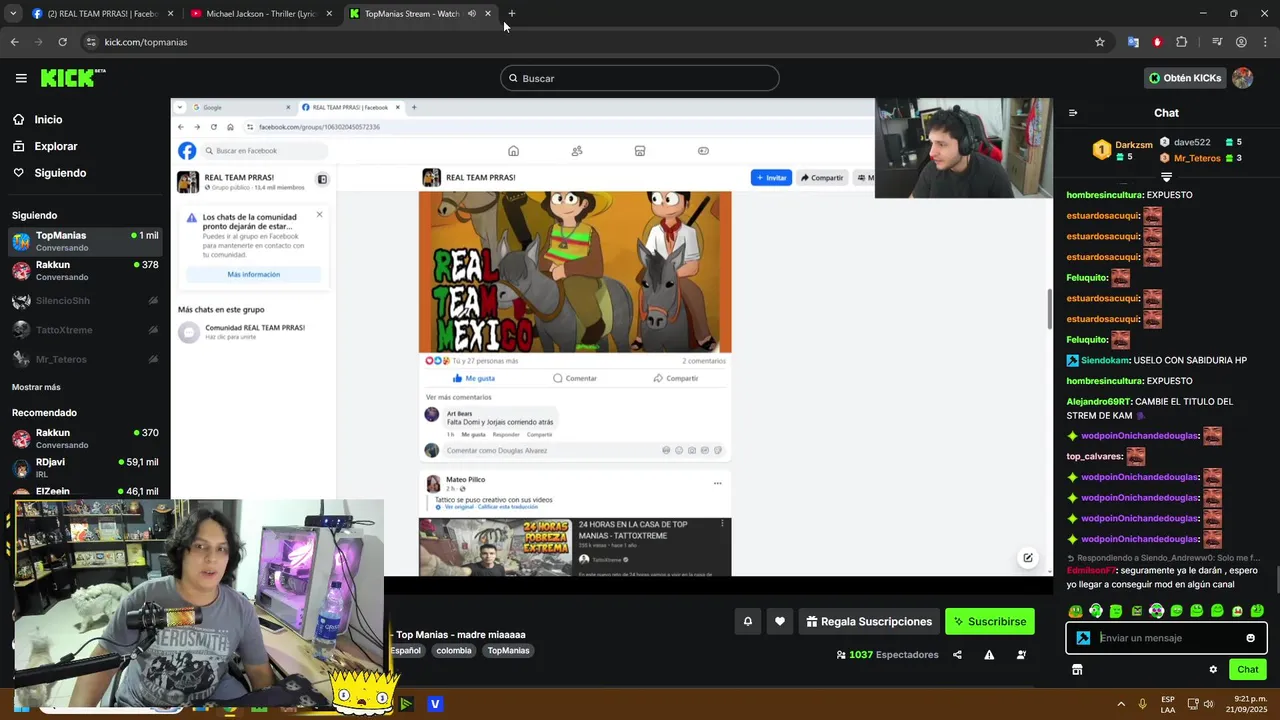Send message with Chat button
This screenshot has height=720, width=1280.
coord(1247,669)
